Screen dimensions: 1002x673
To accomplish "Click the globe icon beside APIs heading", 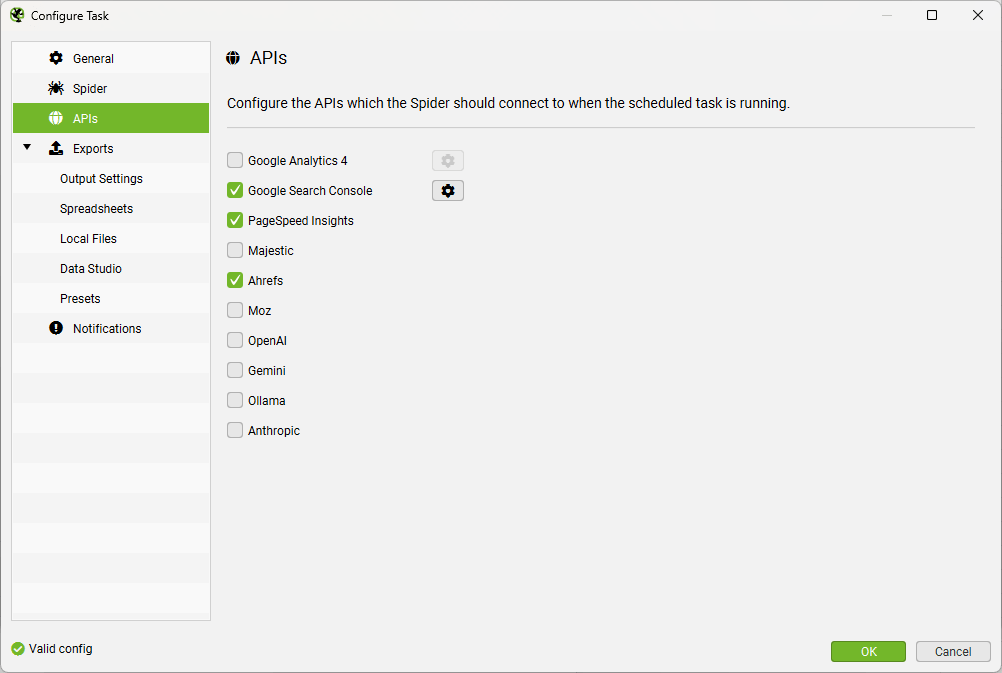I will tap(233, 58).
